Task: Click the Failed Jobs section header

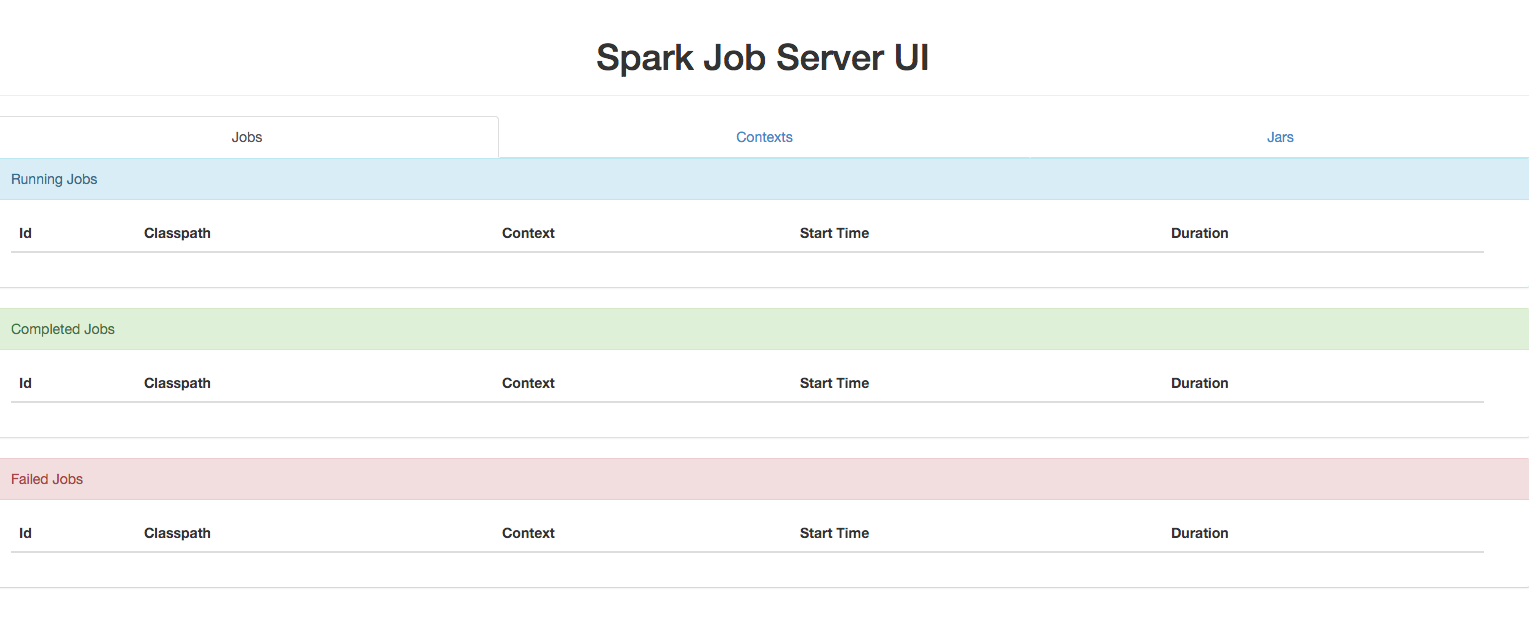Action: [47, 479]
